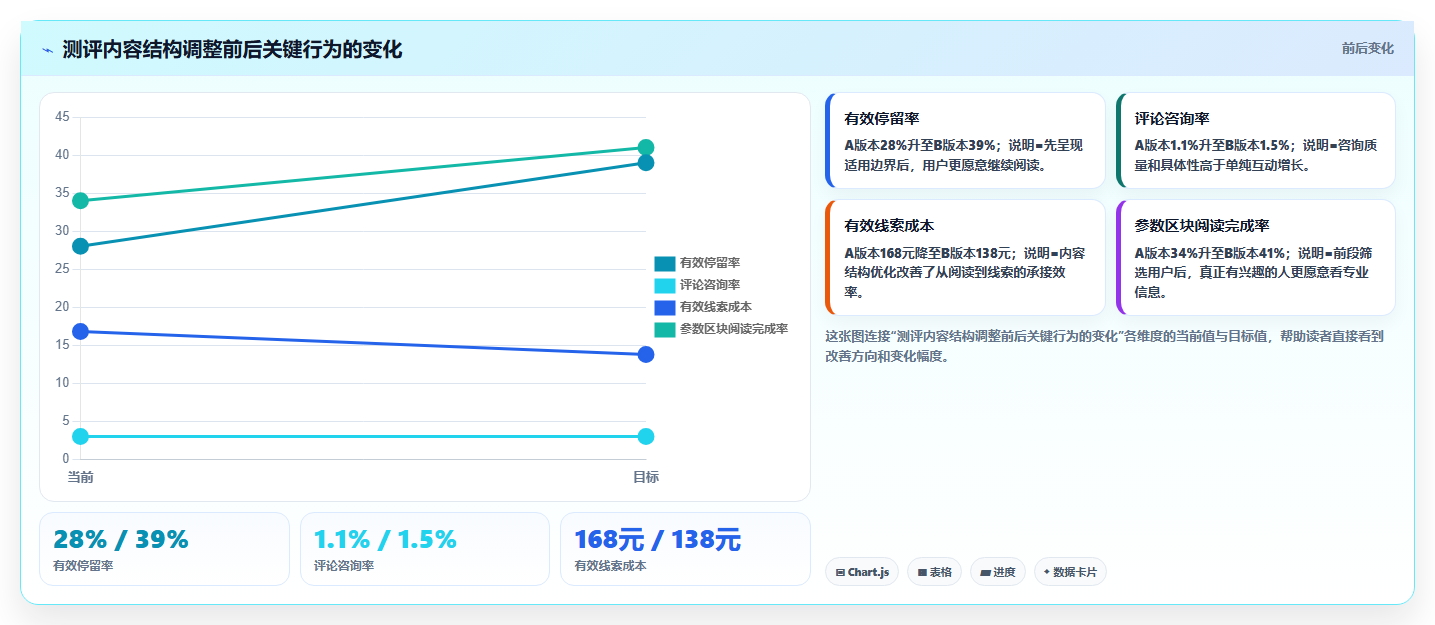Click the 当前 data point of the 有效线索成本 line
This screenshot has height=625, width=1435.
pos(81,331)
